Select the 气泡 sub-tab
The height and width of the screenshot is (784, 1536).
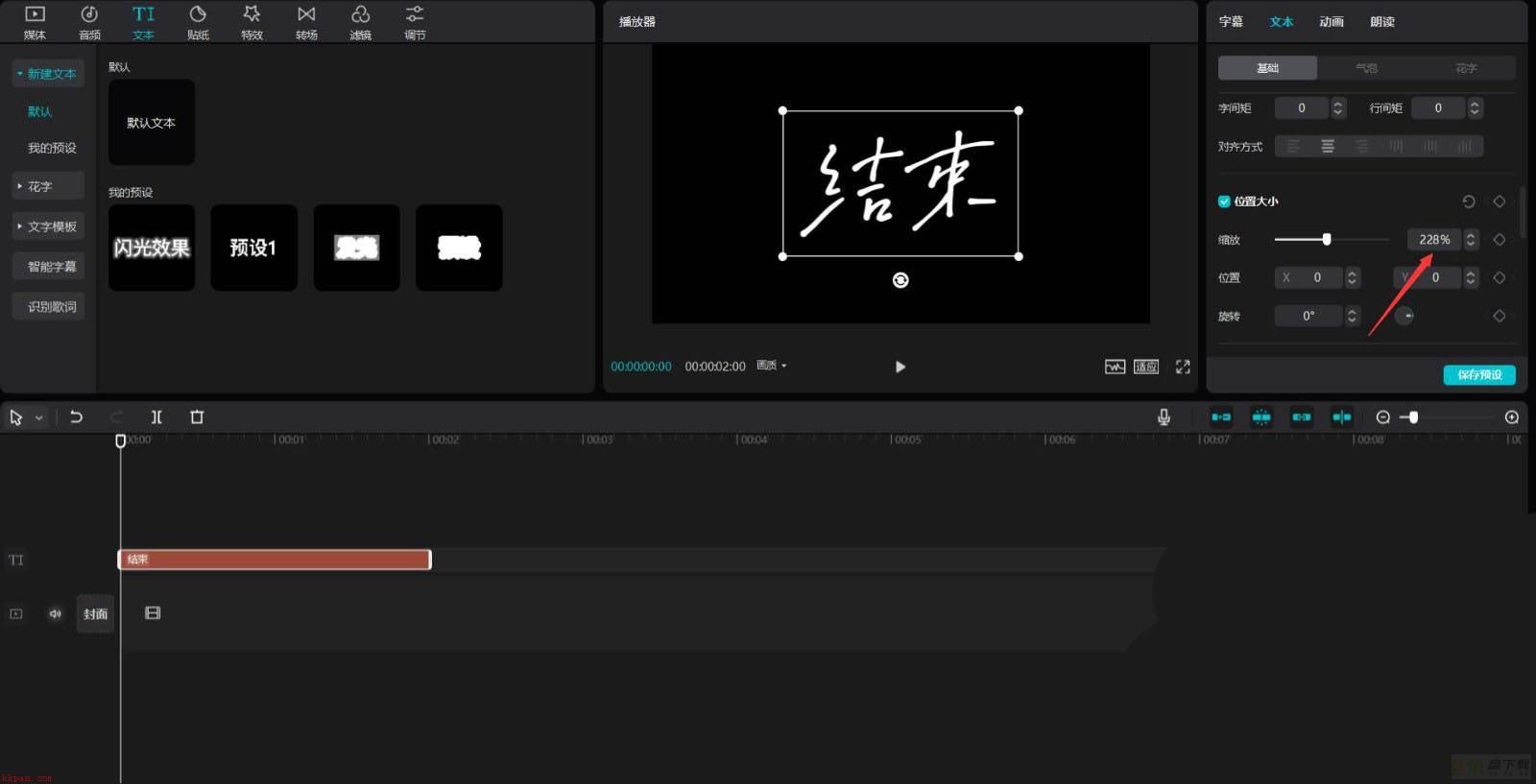click(1366, 68)
